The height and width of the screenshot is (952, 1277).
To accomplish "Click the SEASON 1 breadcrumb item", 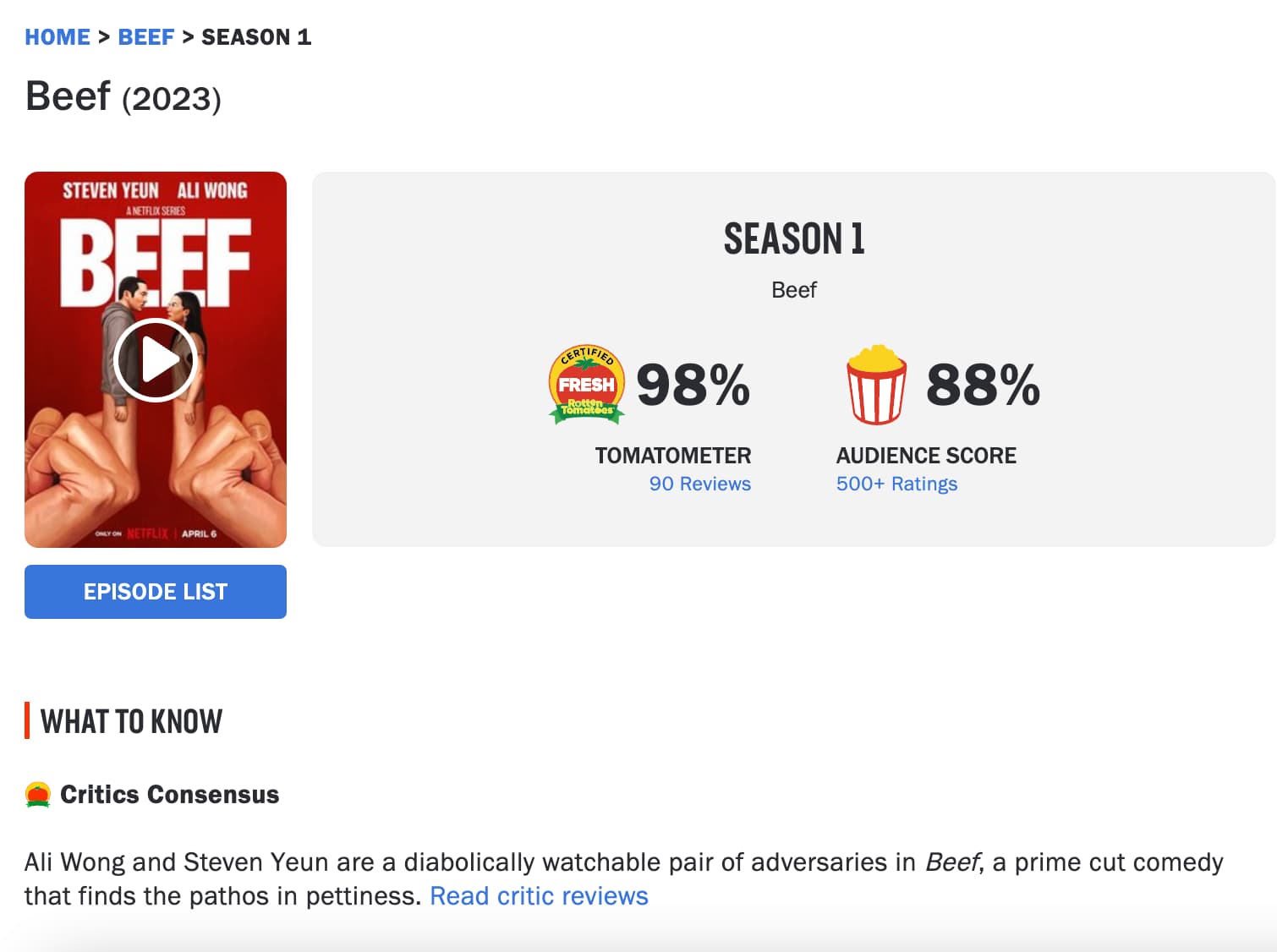I will click(x=256, y=37).
